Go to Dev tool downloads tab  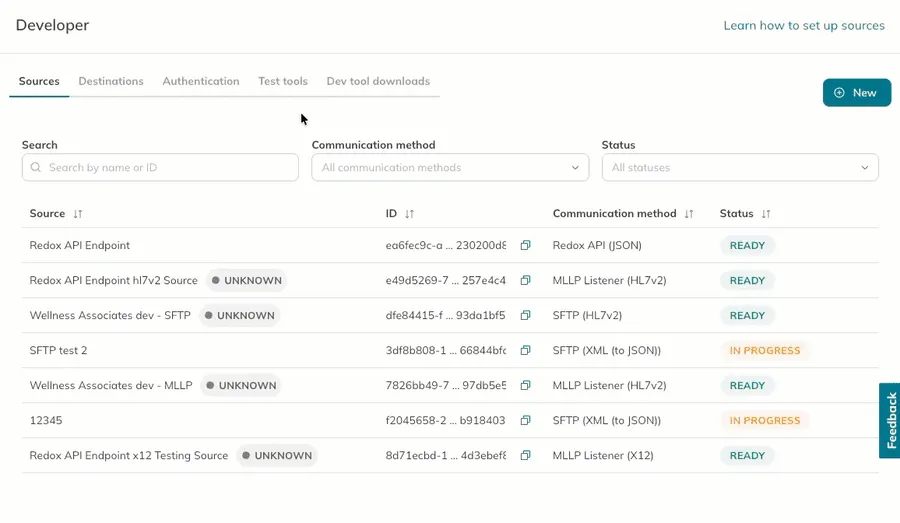click(x=378, y=81)
